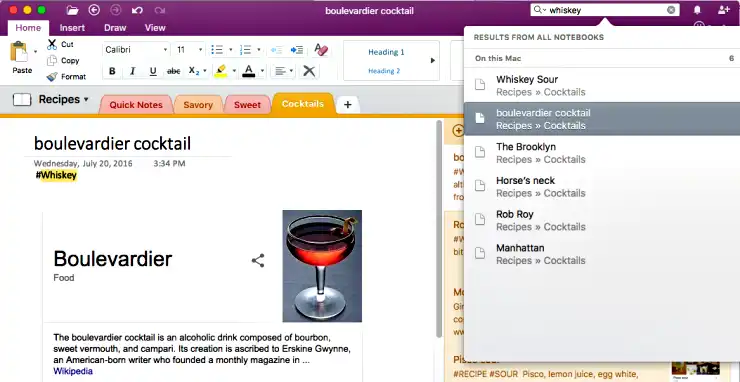Click the Boulevardier cocktail photo

click(x=322, y=266)
